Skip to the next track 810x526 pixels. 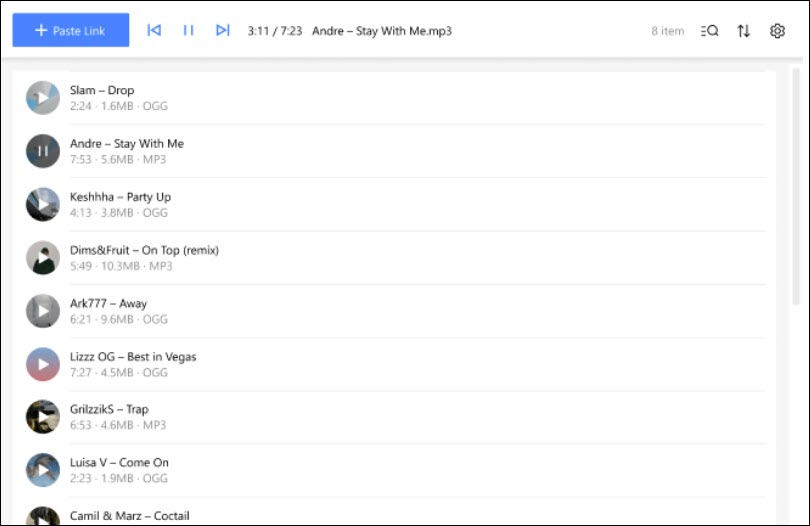click(223, 30)
